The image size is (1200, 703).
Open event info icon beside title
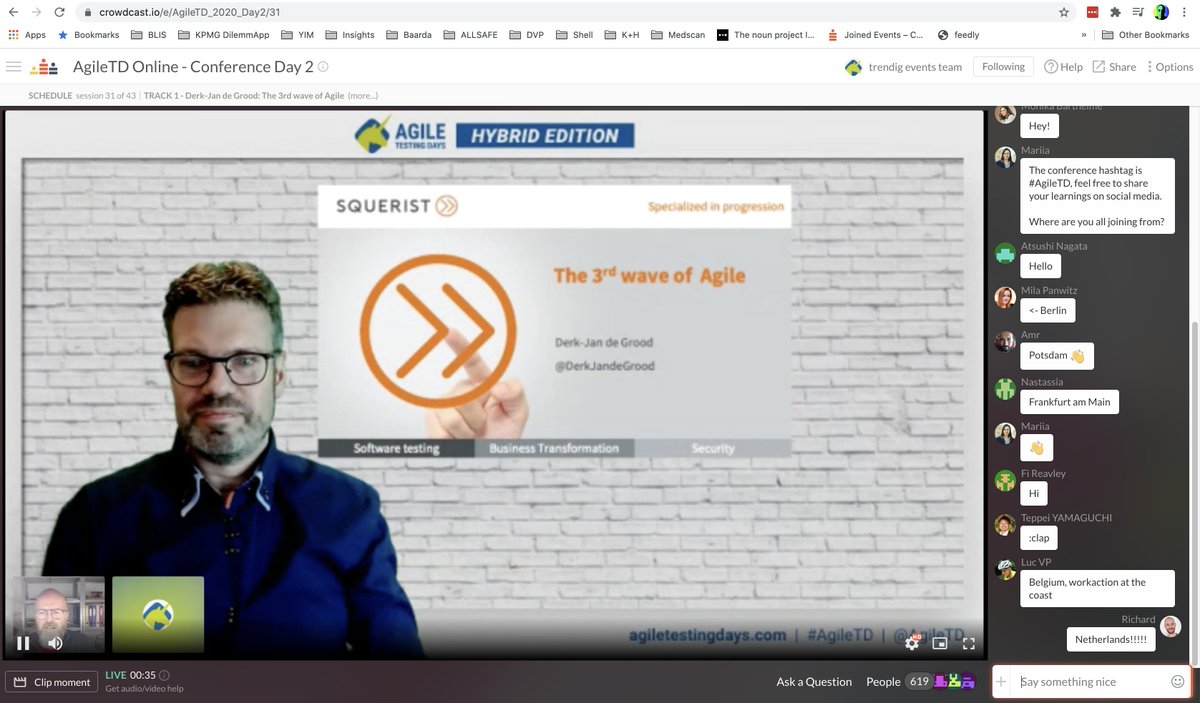pyautogui.click(x=323, y=66)
